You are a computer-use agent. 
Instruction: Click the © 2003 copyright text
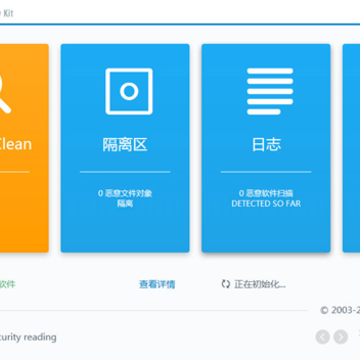(340, 310)
